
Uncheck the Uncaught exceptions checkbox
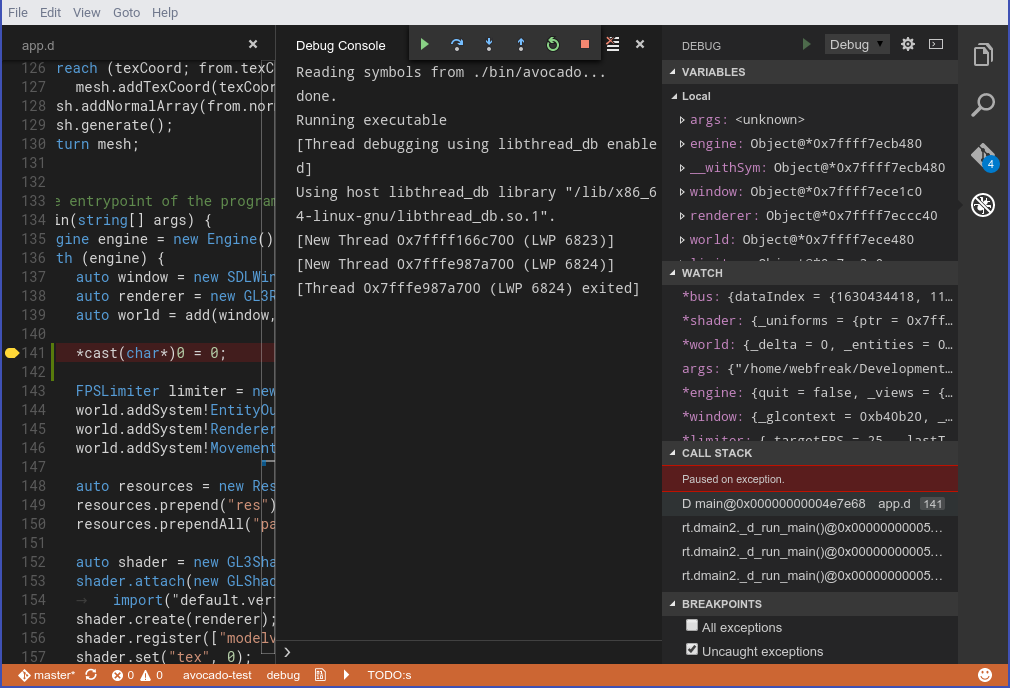click(x=692, y=650)
